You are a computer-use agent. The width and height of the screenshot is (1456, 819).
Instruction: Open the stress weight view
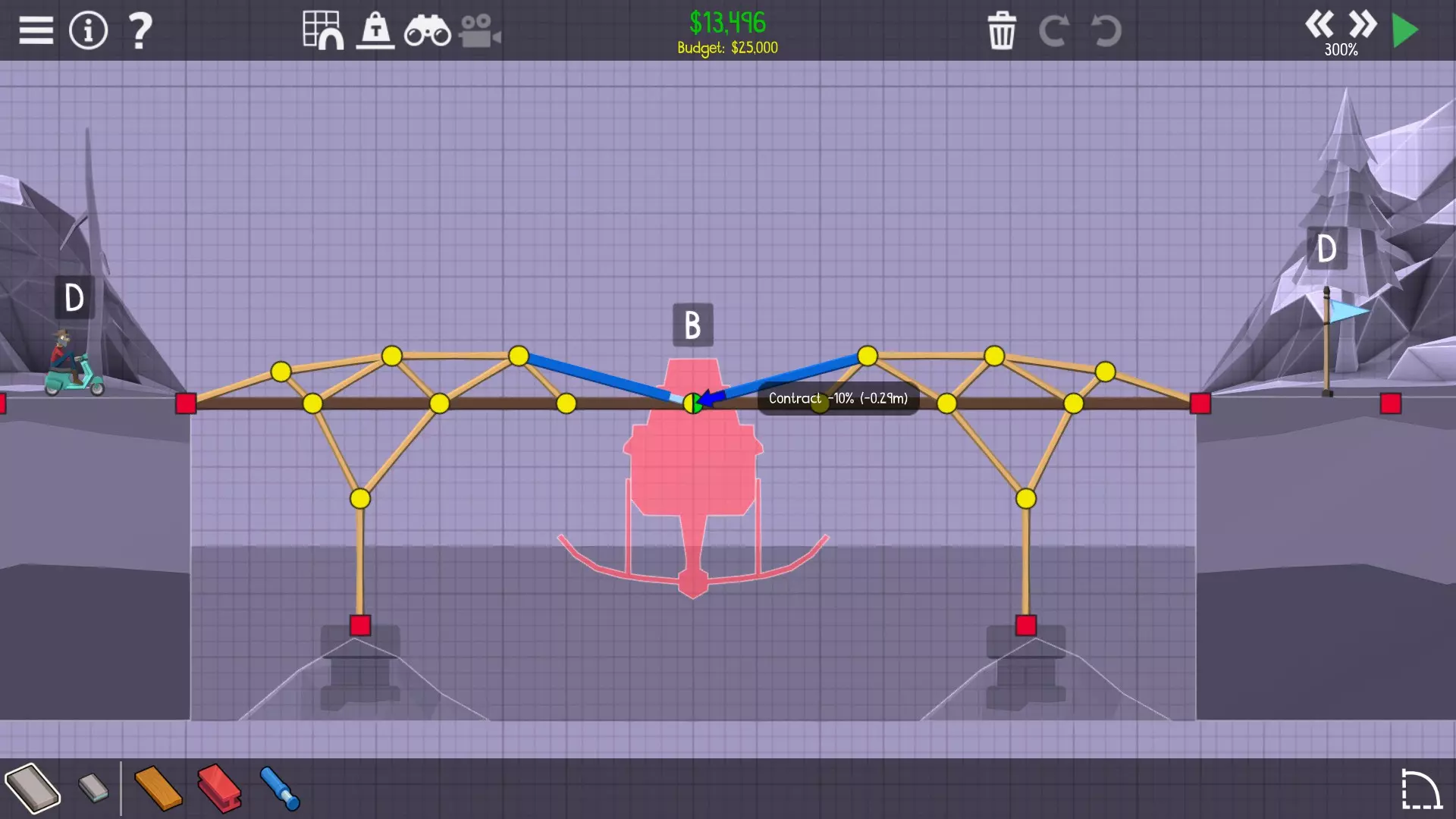pyautogui.click(x=375, y=30)
